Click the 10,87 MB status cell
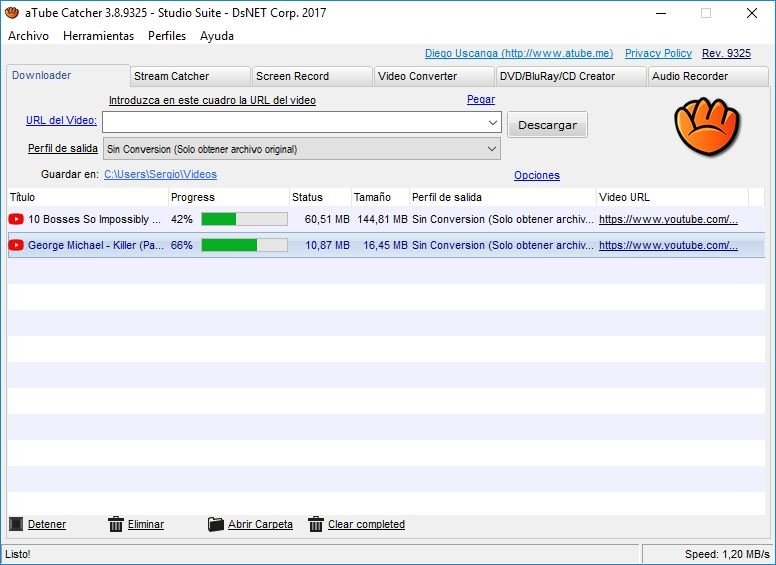The width and height of the screenshot is (776, 565). [x=327, y=245]
